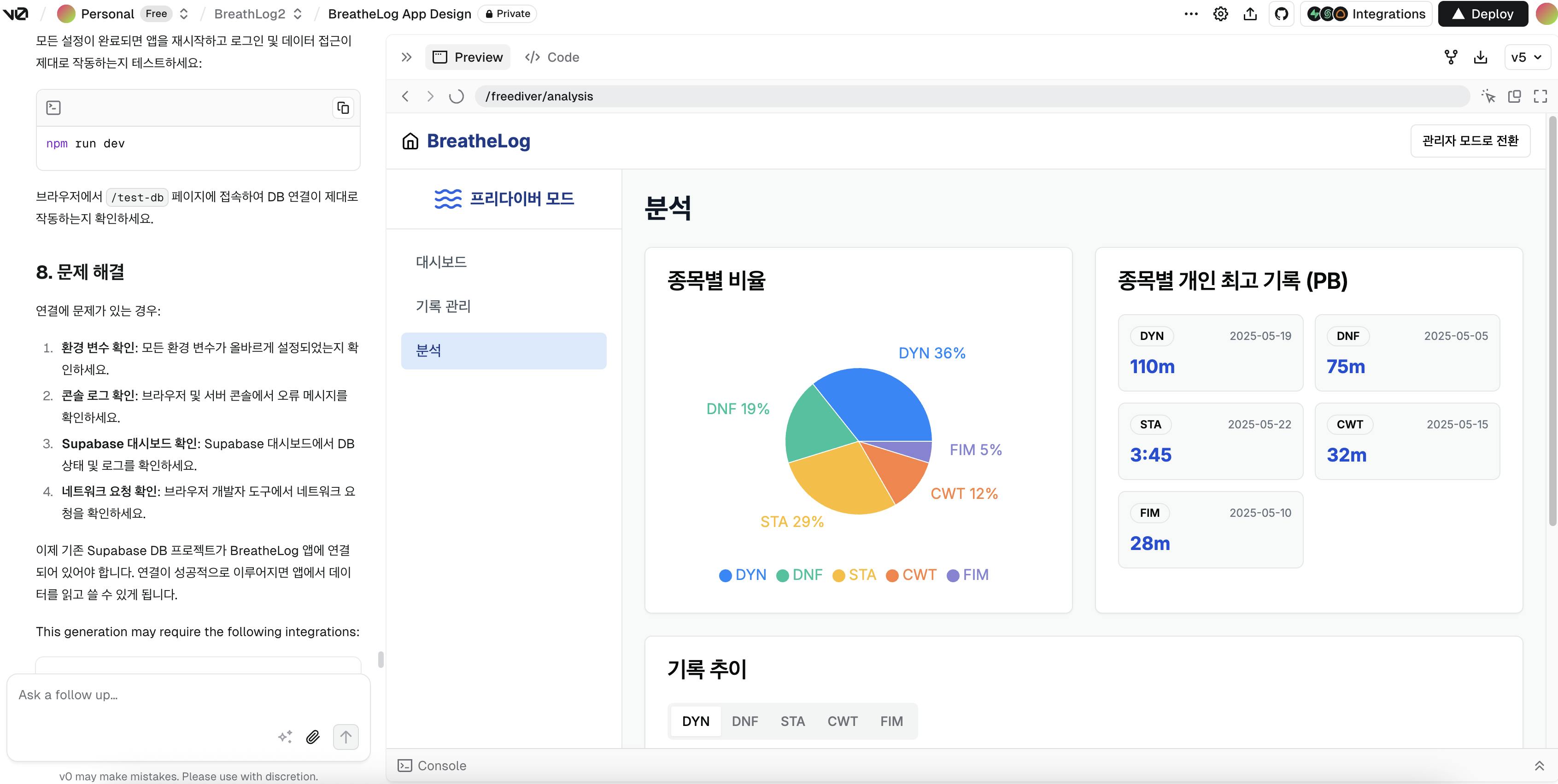Image resolution: width=1558 pixels, height=784 pixels.
Task: Open the project settings gear icon
Action: 1220,14
